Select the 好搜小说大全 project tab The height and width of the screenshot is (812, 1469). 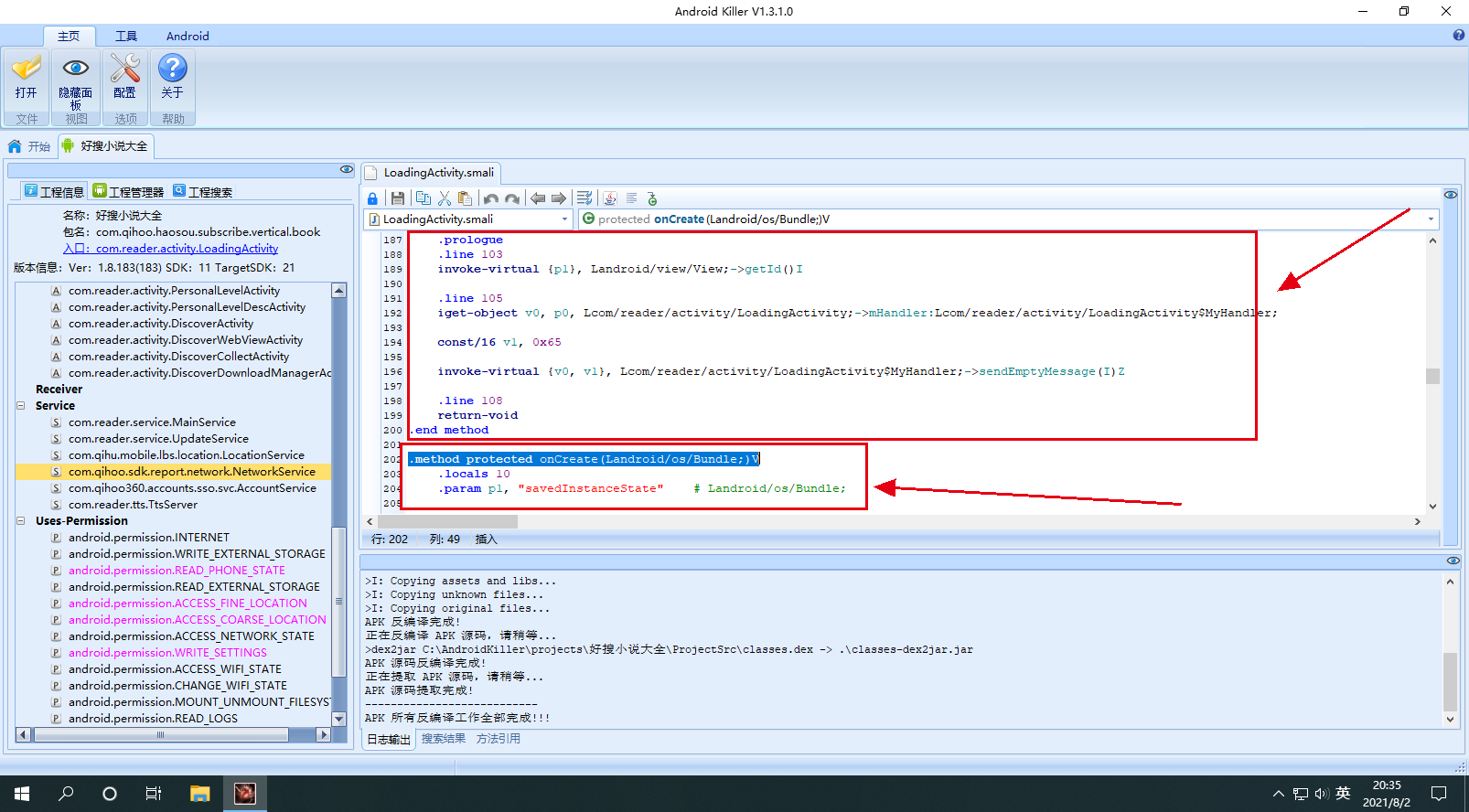(x=105, y=146)
